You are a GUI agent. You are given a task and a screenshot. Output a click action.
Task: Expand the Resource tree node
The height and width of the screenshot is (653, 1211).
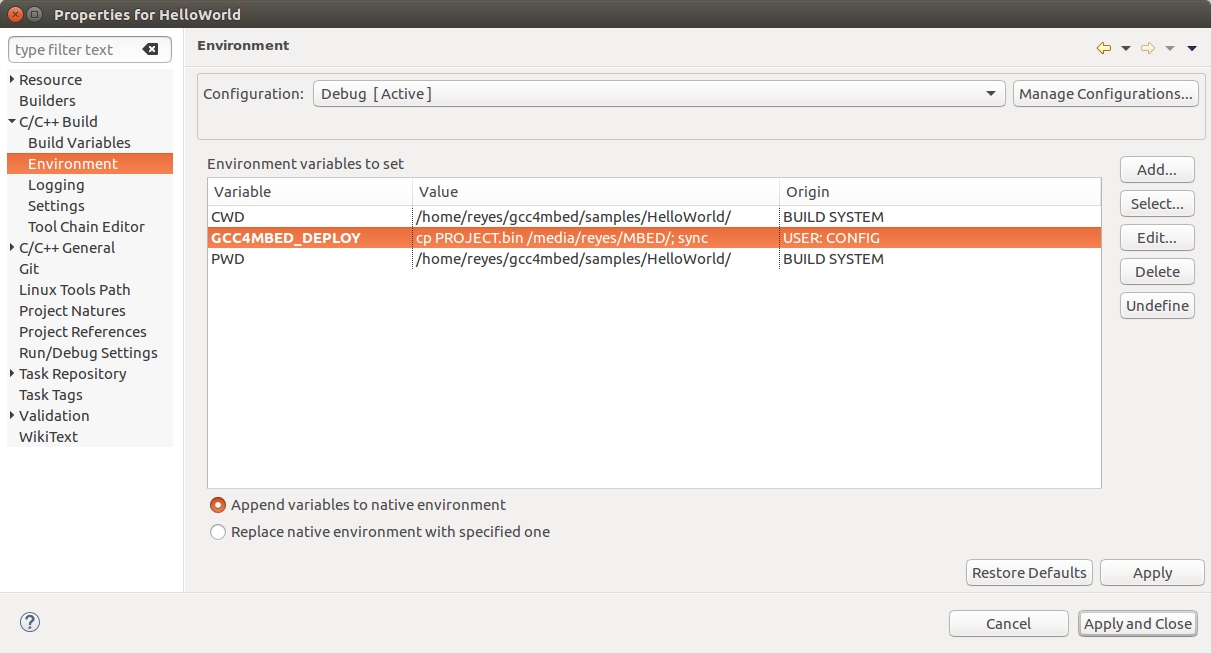tap(12, 80)
